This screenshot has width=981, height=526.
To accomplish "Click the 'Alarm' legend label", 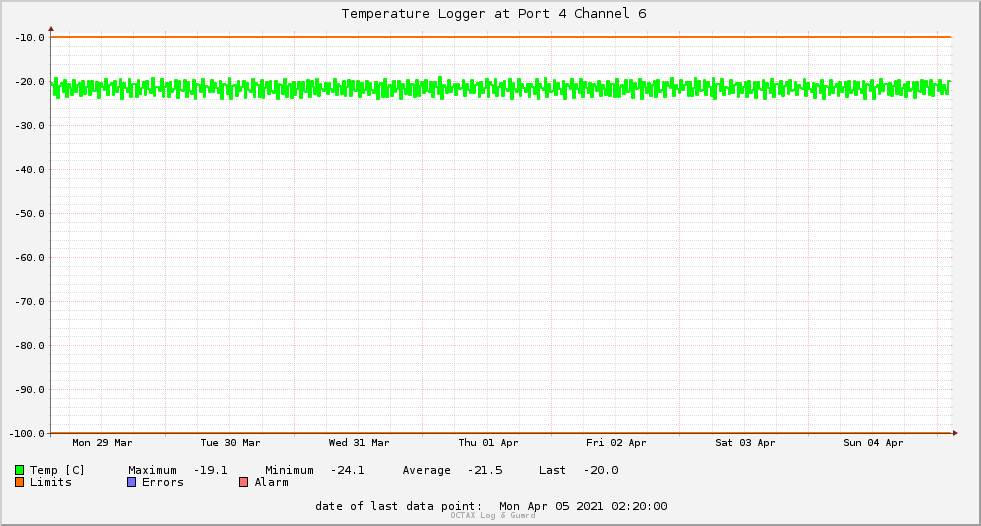I will pyautogui.click(x=272, y=482).
